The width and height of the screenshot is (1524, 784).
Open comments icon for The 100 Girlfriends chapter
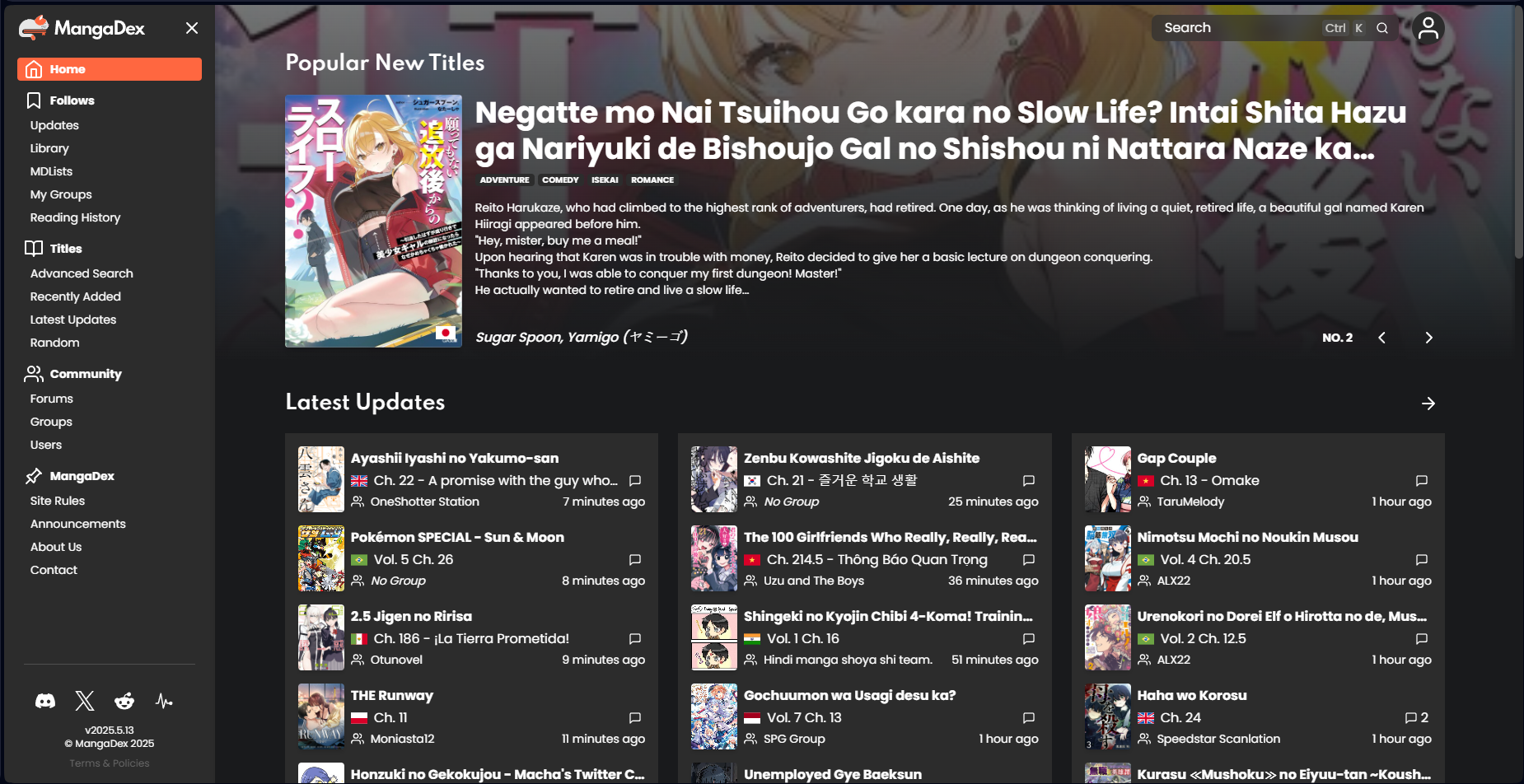1029,559
